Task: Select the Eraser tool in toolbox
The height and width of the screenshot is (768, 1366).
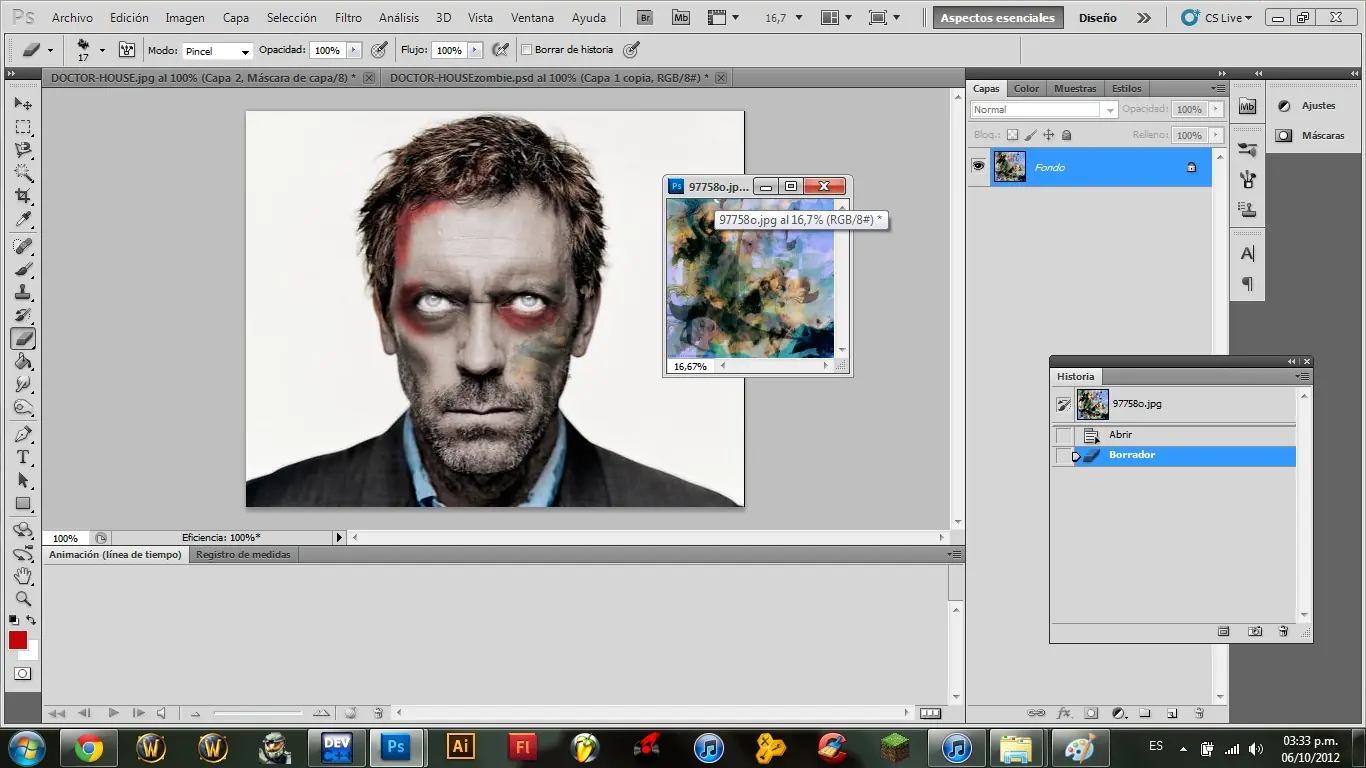Action: pyautogui.click(x=22, y=338)
